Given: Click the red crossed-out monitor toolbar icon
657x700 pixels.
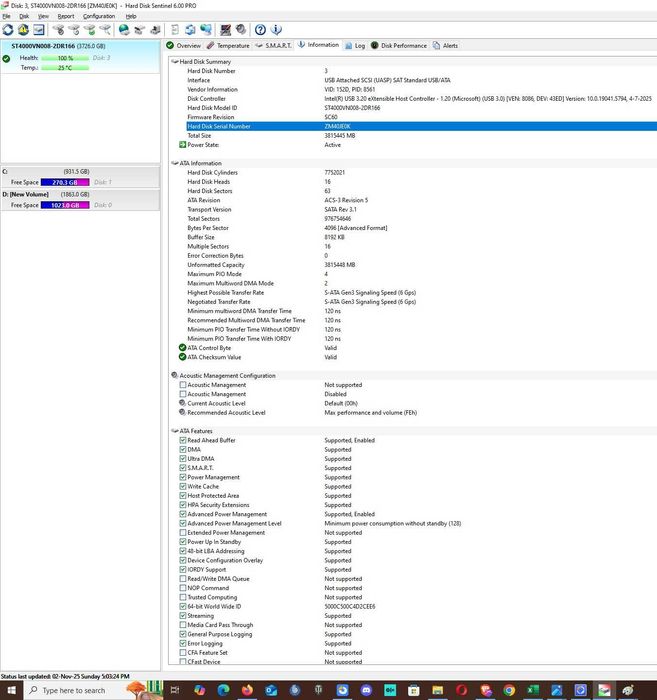Looking at the screenshot, I should [x=225, y=30].
